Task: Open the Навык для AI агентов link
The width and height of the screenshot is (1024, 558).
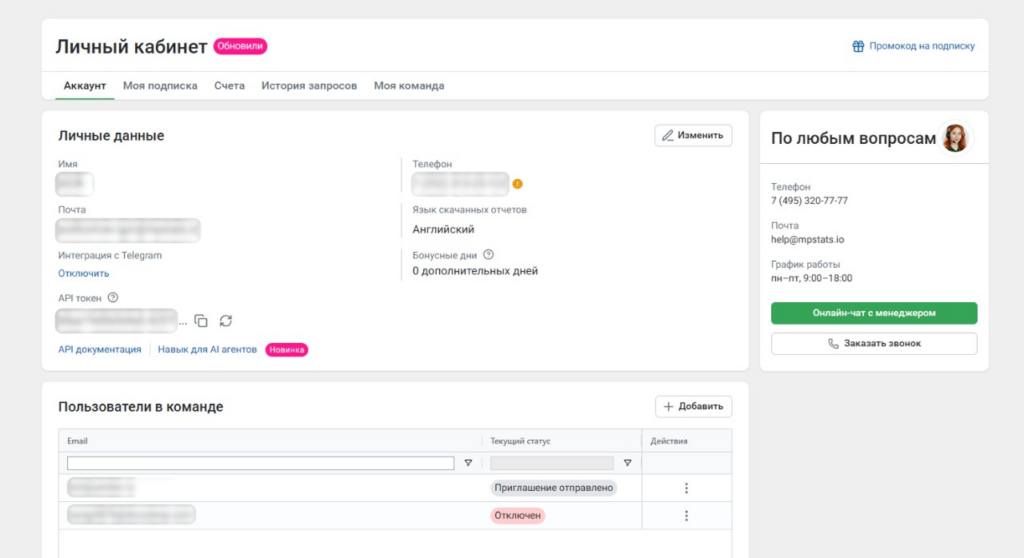Action: 207,350
